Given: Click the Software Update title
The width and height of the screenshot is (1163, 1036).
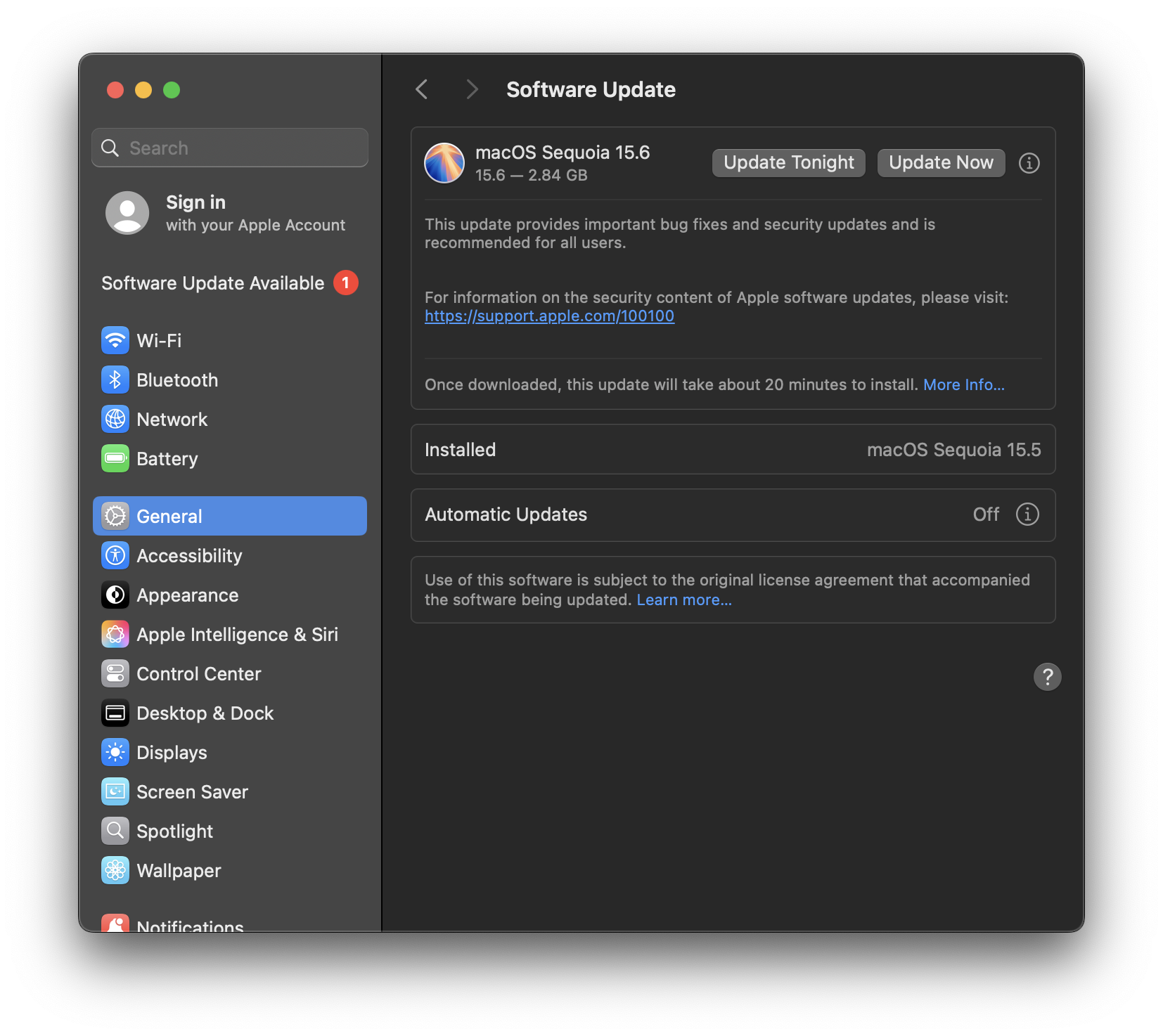Looking at the screenshot, I should 591,90.
